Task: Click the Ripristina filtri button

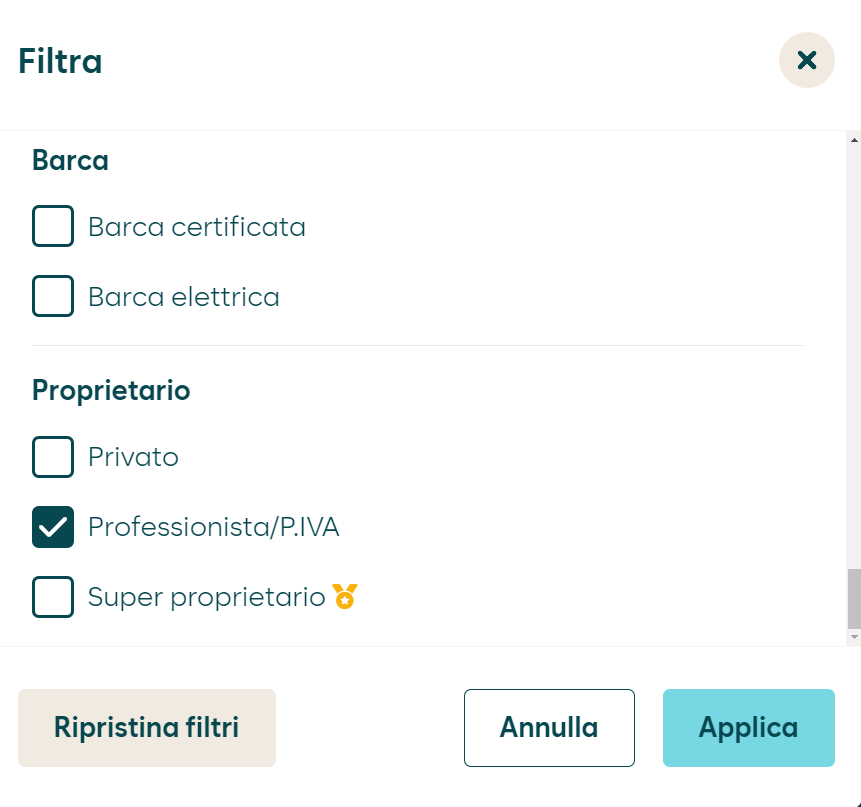Action: point(147,728)
